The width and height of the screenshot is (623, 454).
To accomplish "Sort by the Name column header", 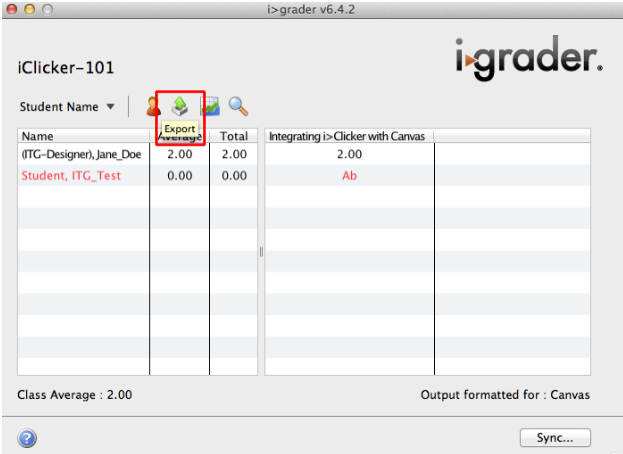I will coord(83,136).
